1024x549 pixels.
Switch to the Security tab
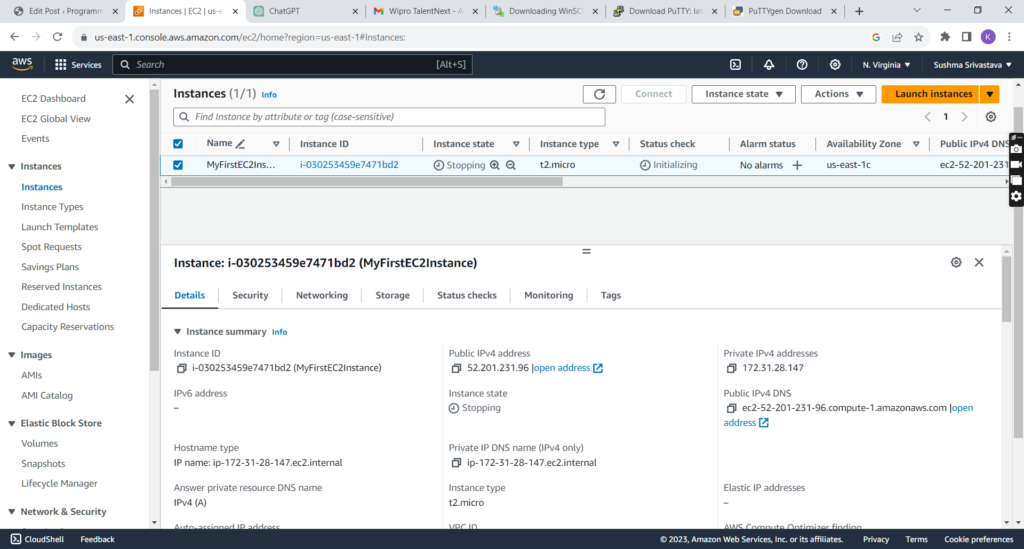(x=250, y=295)
